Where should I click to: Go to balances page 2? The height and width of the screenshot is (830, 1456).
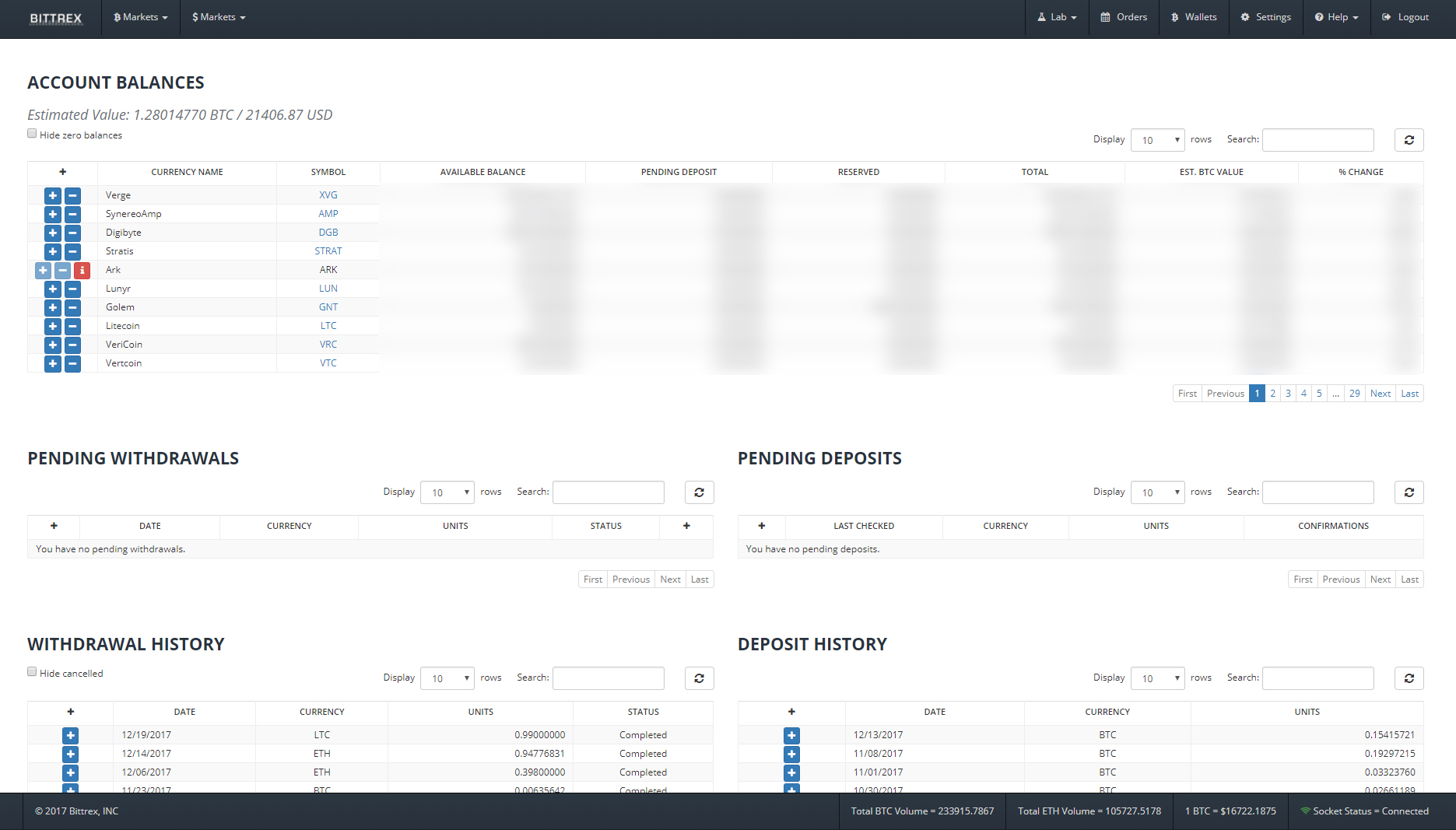click(x=1273, y=394)
